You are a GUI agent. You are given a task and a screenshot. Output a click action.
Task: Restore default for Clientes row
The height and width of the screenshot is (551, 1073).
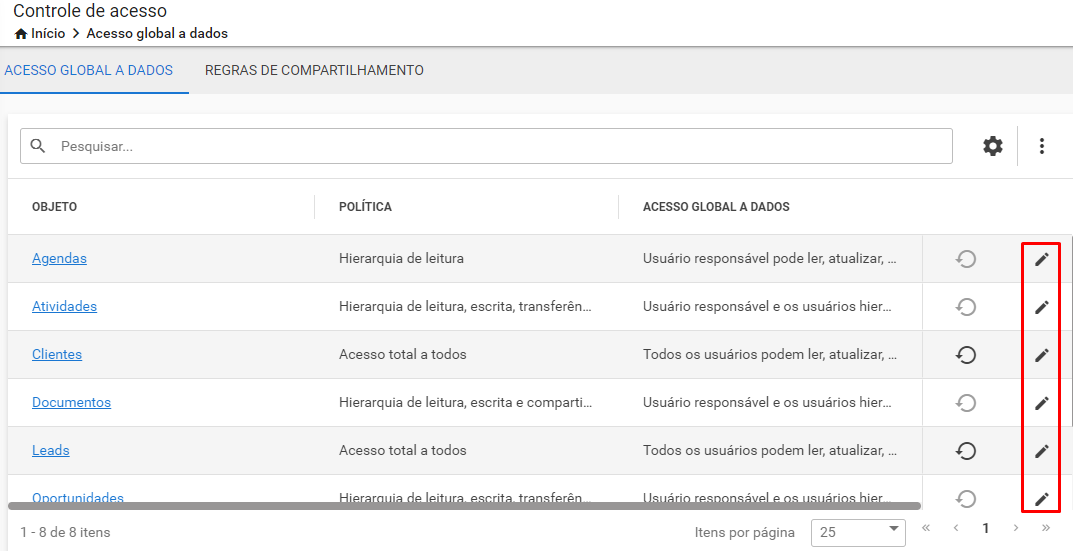tap(966, 355)
